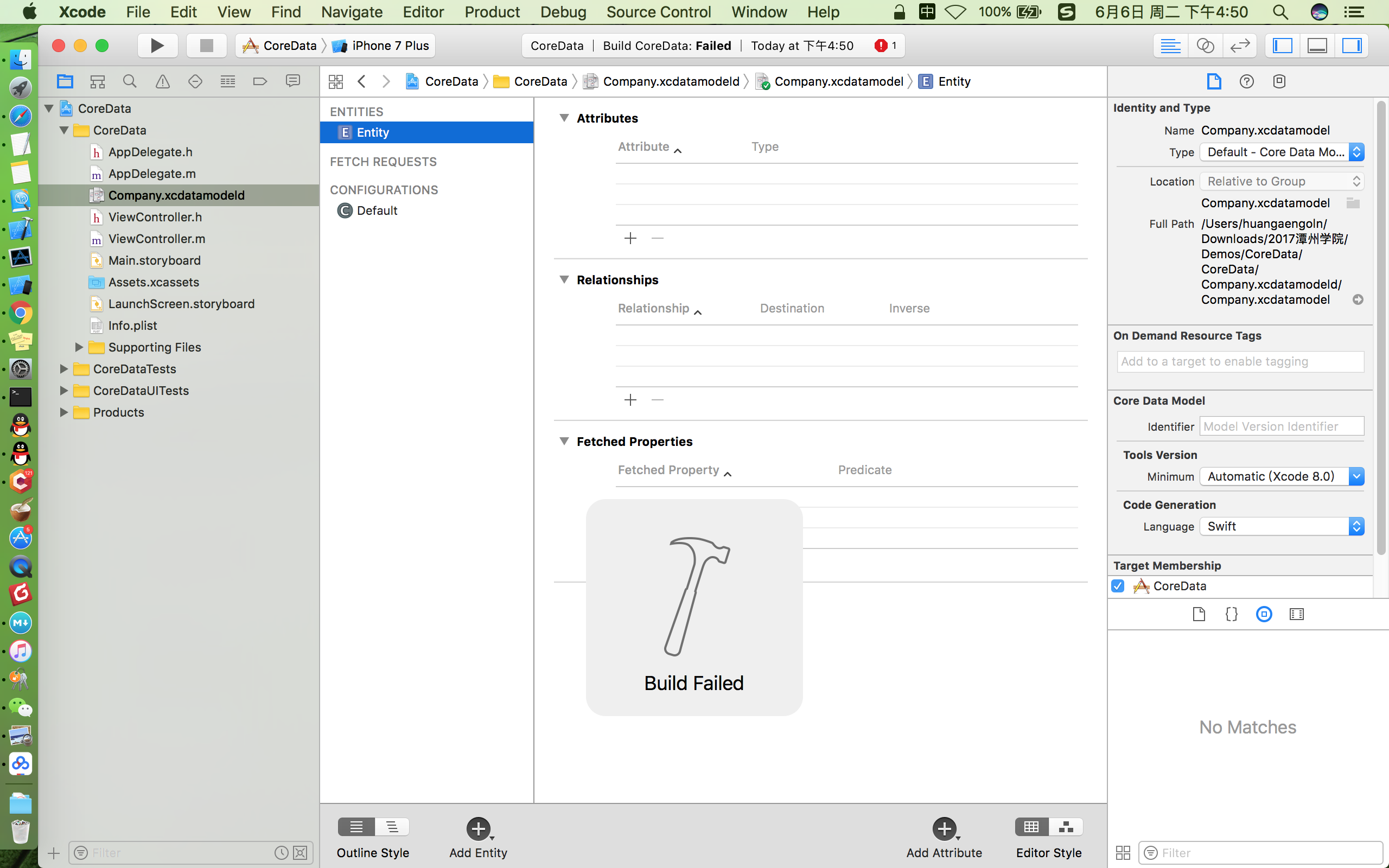
Task: Open the Product menu
Action: [x=492, y=12]
